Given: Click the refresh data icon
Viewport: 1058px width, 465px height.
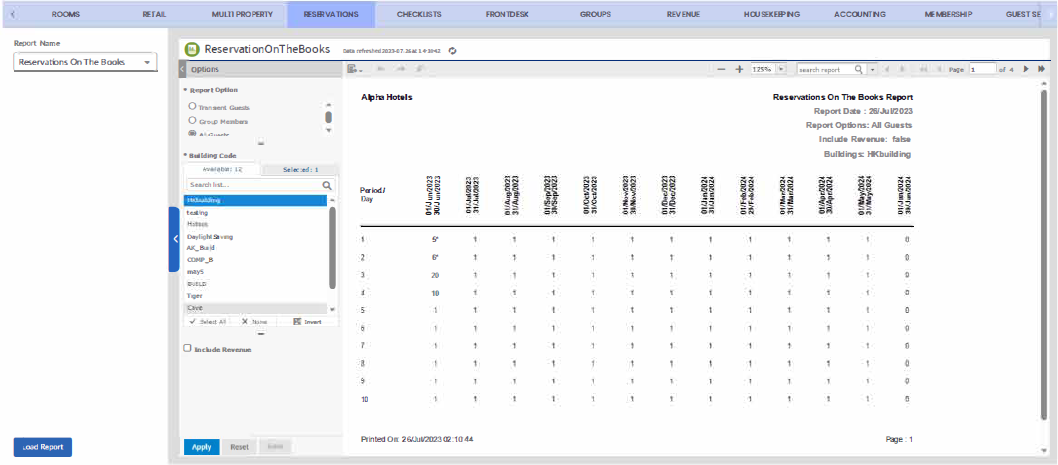Looking at the screenshot, I should [453, 50].
